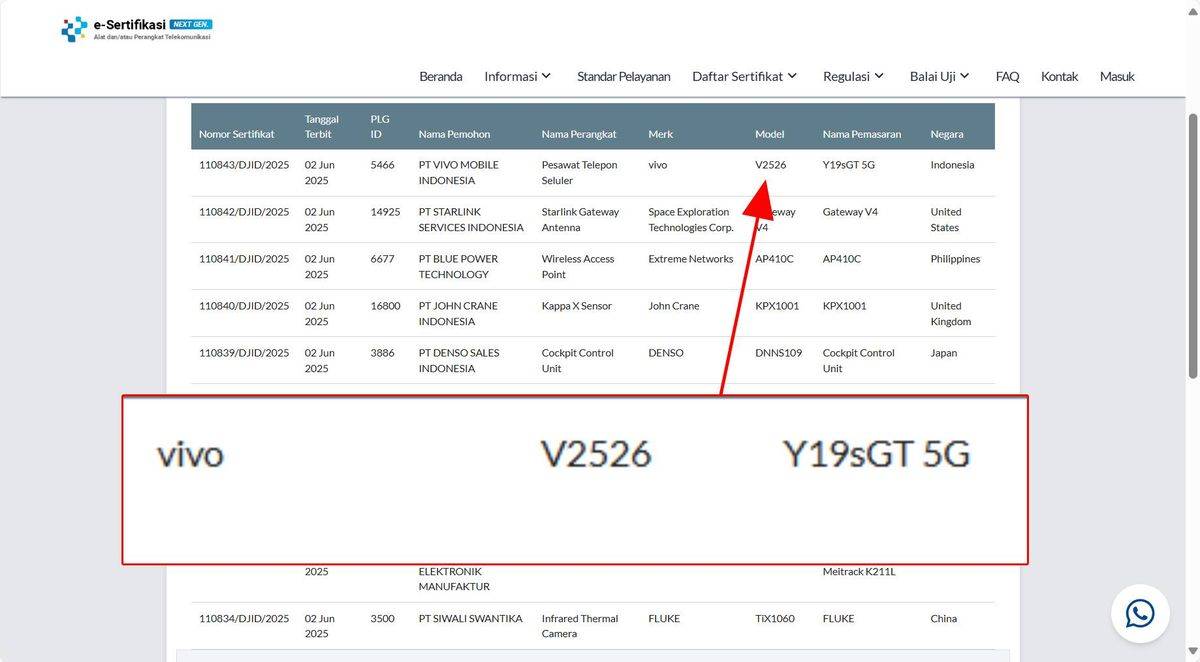Open the Kontak page

[1060, 76]
